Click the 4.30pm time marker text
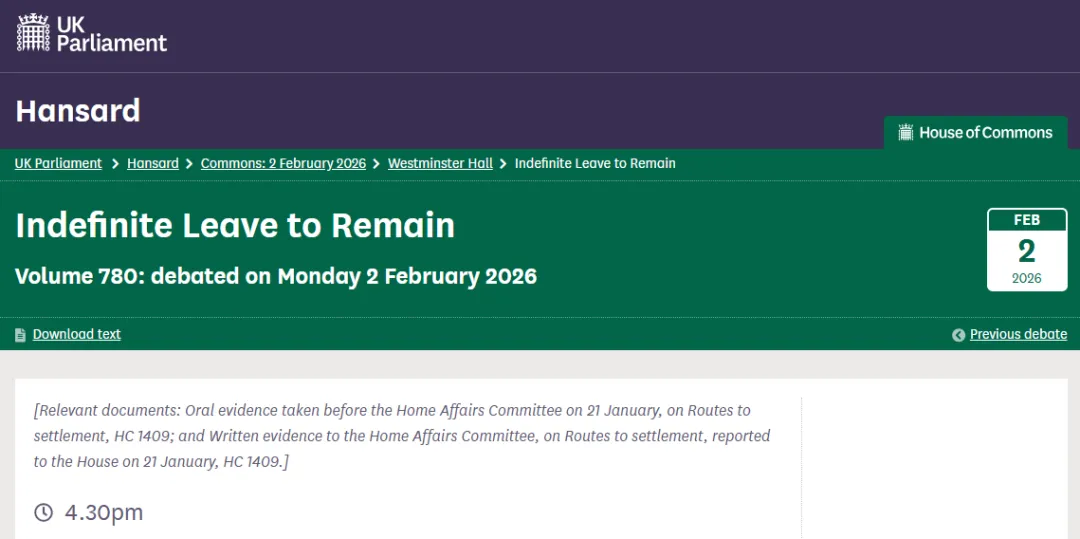 (x=104, y=513)
